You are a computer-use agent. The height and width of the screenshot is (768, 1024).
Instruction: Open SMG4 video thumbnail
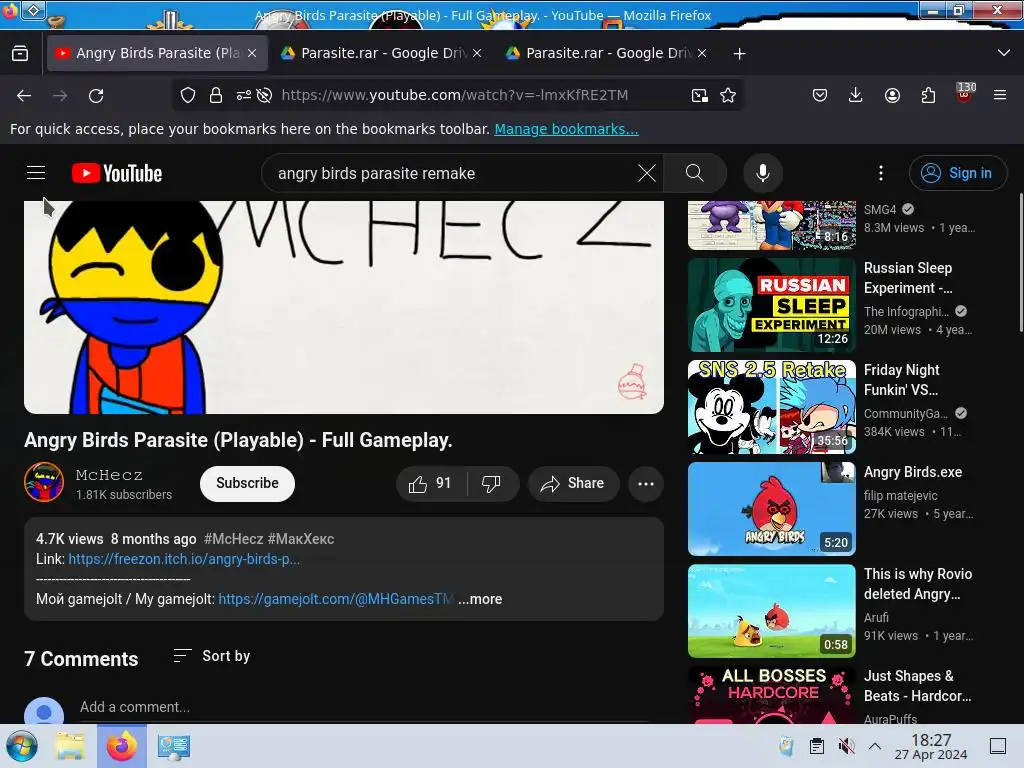pyautogui.click(x=772, y=225)
